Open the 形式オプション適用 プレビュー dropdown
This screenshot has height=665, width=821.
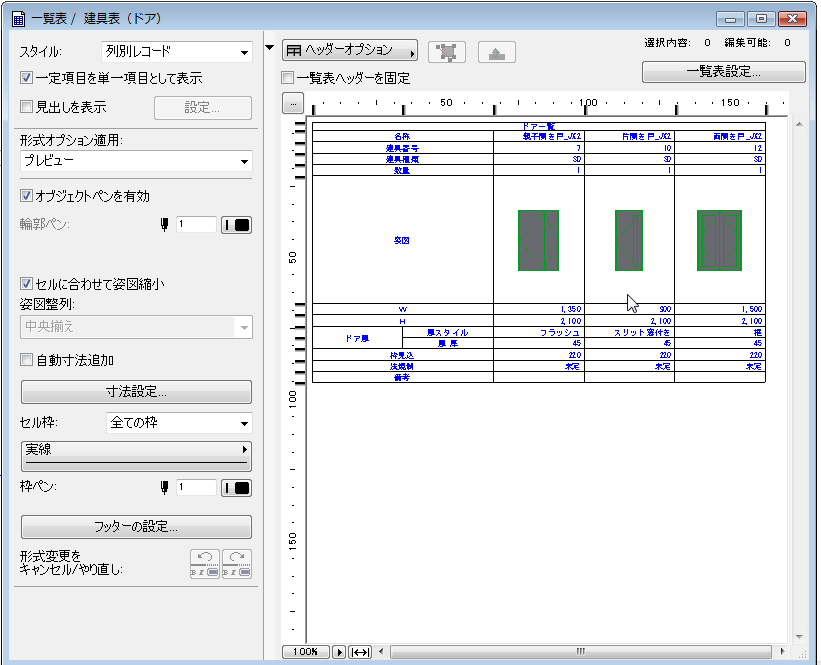(x=136, y=161)
